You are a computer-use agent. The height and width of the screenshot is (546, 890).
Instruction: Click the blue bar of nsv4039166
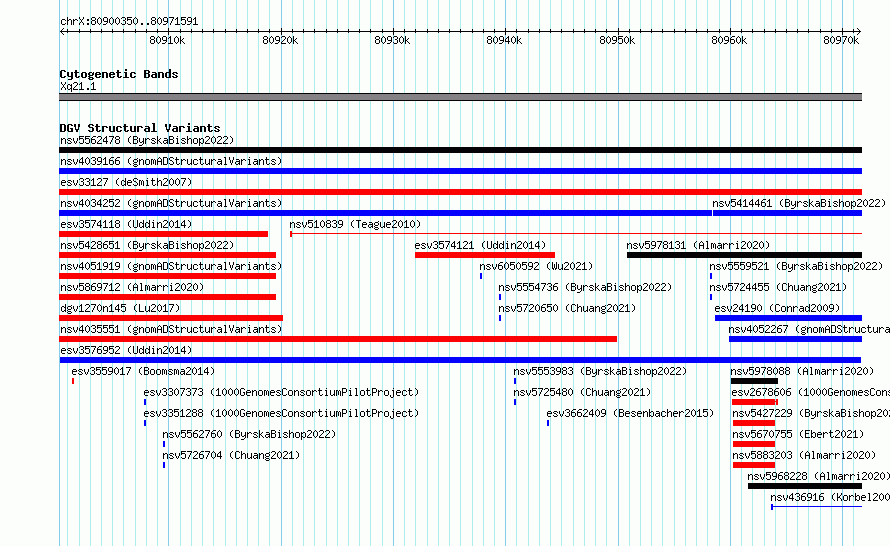(460, 171)
